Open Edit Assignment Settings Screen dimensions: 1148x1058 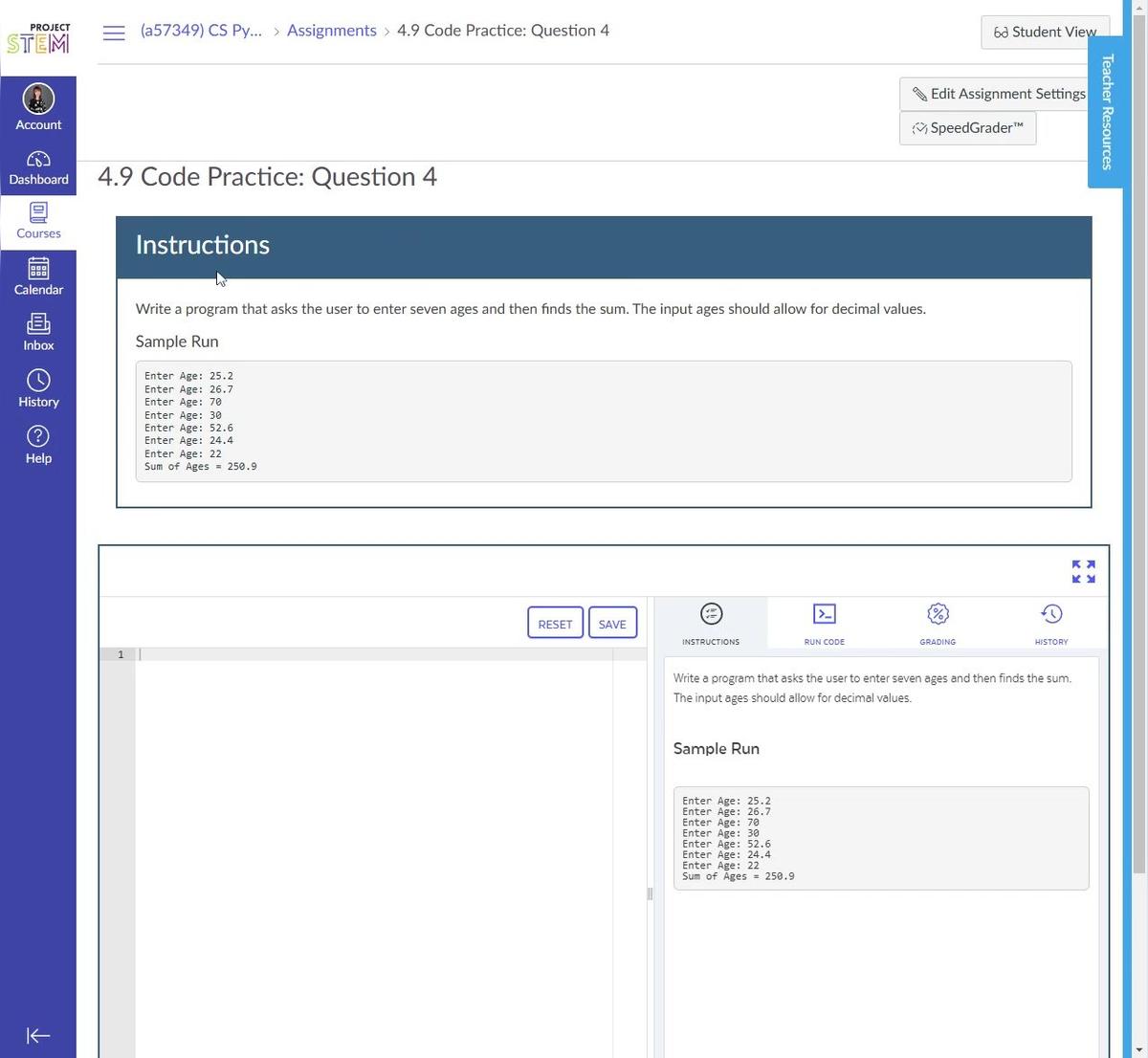997,93
